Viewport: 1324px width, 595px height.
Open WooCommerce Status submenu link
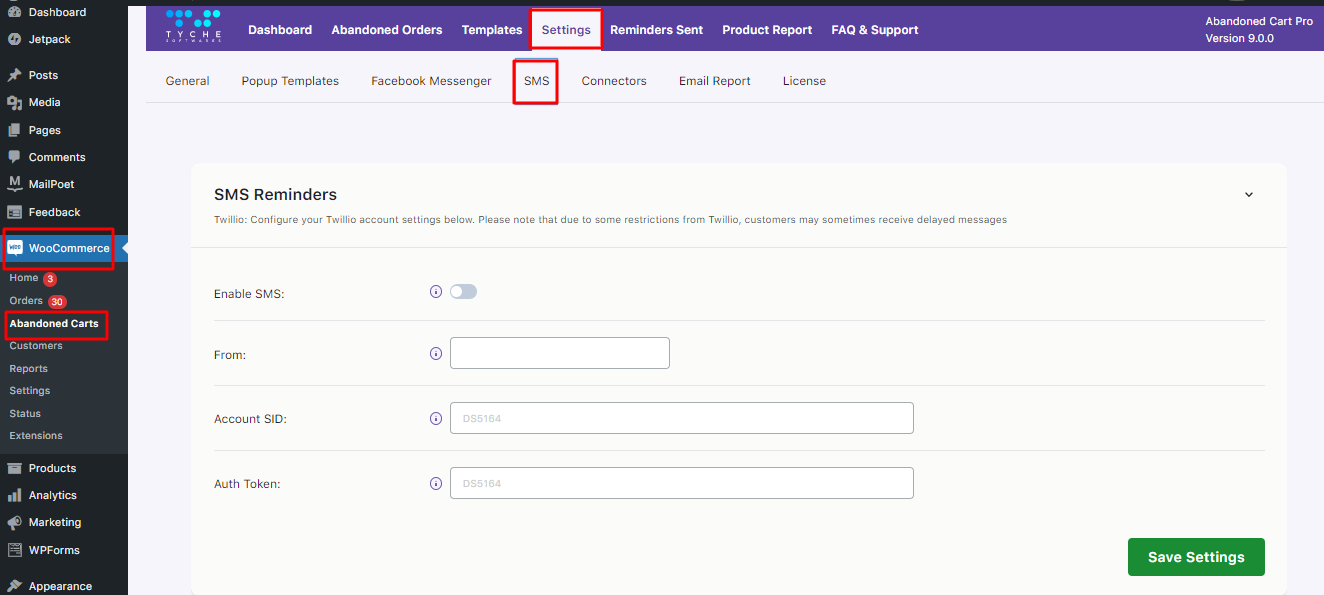coord(25,414)
